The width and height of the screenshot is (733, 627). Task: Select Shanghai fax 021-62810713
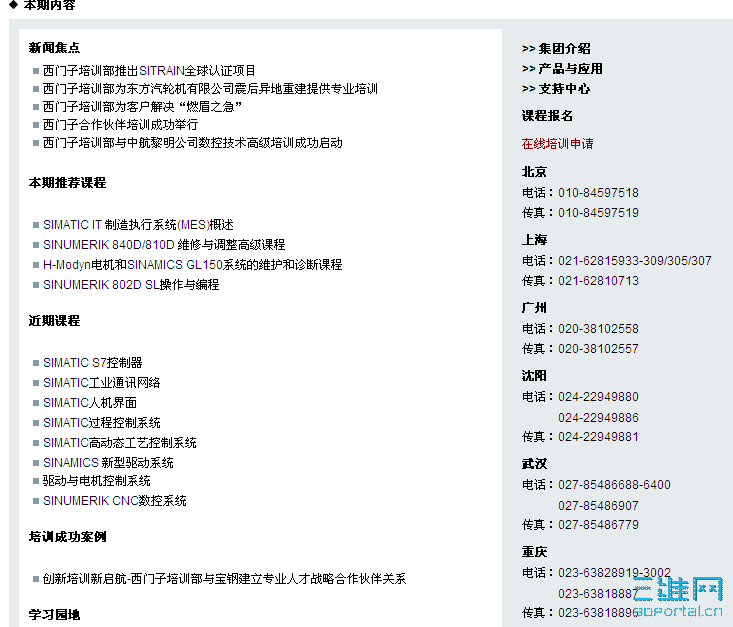pos(598,281)
